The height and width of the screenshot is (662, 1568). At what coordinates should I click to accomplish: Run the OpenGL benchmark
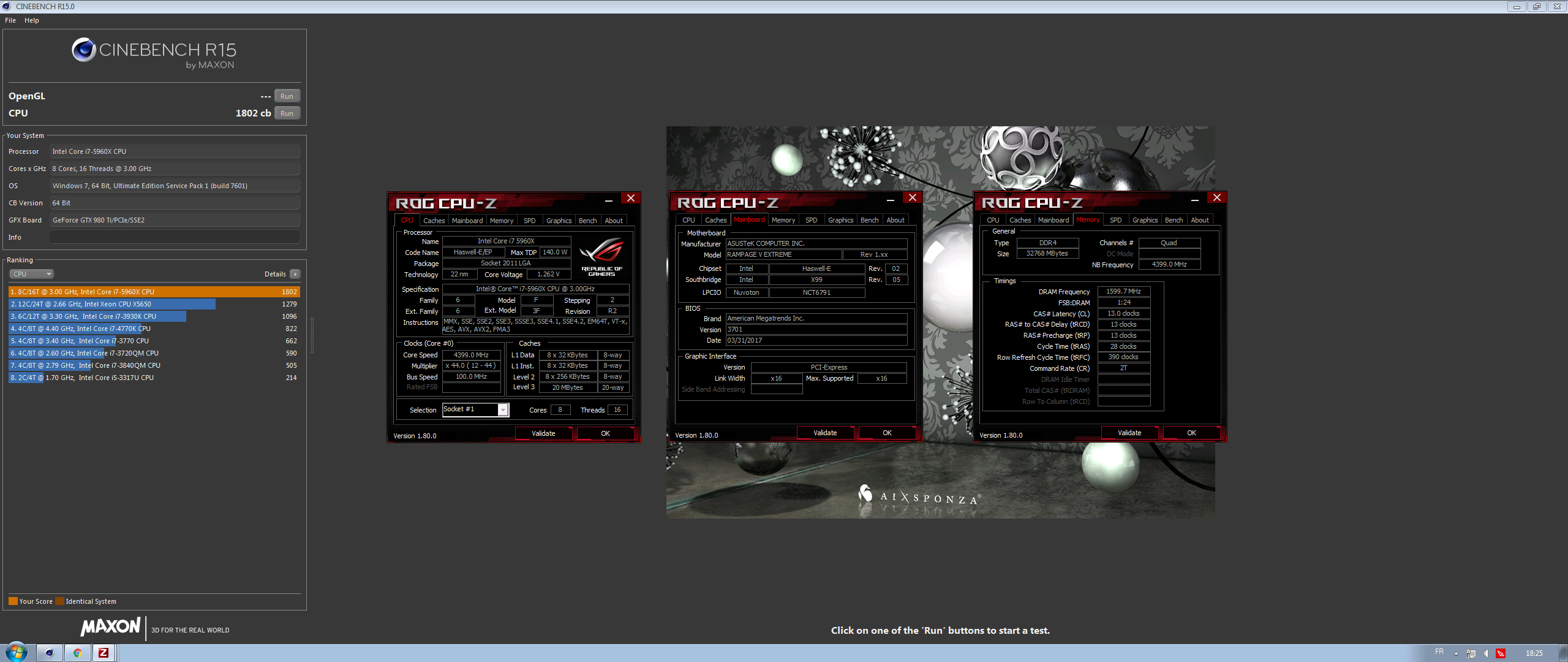pos(287,96)
